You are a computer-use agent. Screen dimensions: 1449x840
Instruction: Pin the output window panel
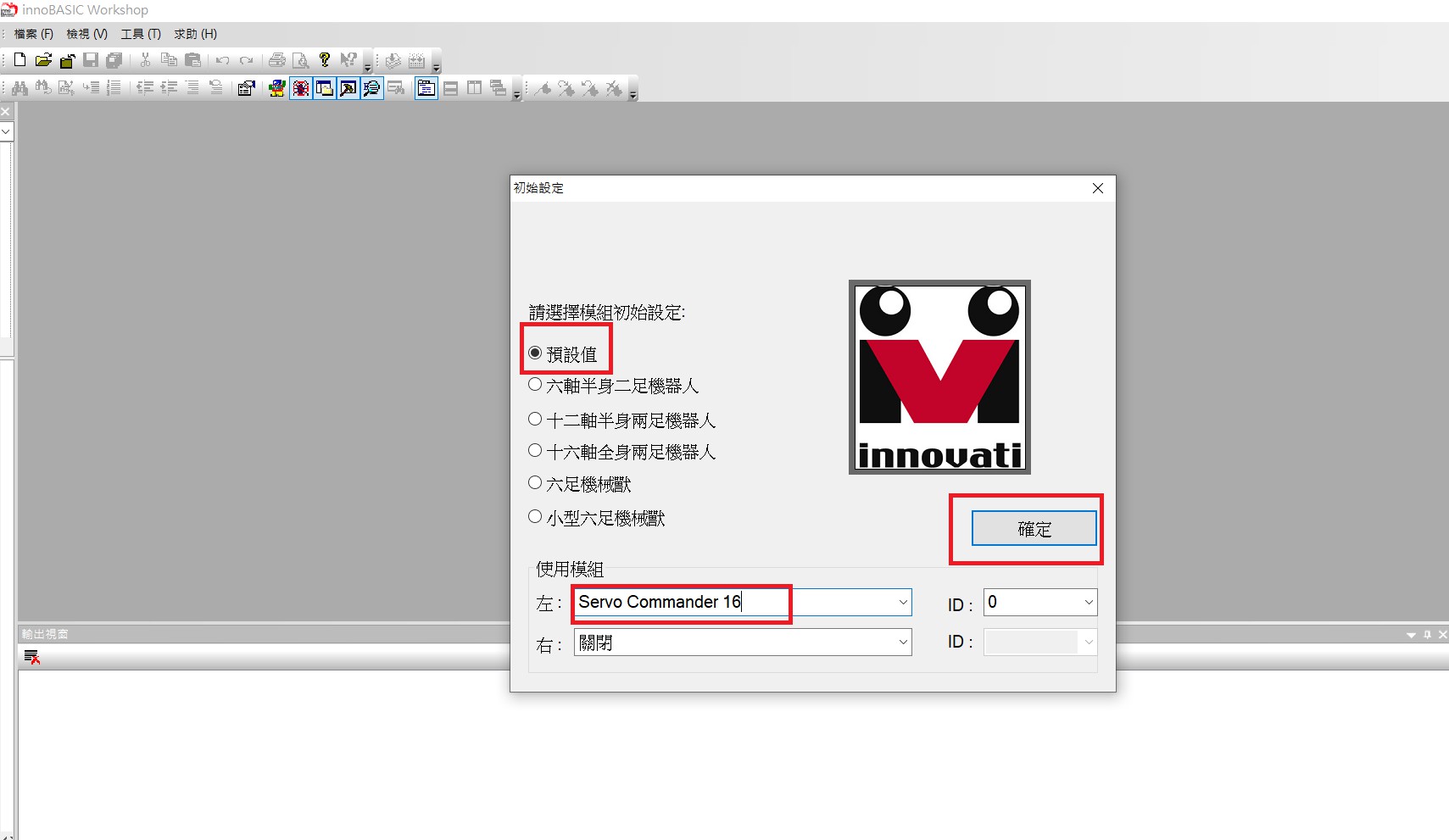pos(1427,634)
